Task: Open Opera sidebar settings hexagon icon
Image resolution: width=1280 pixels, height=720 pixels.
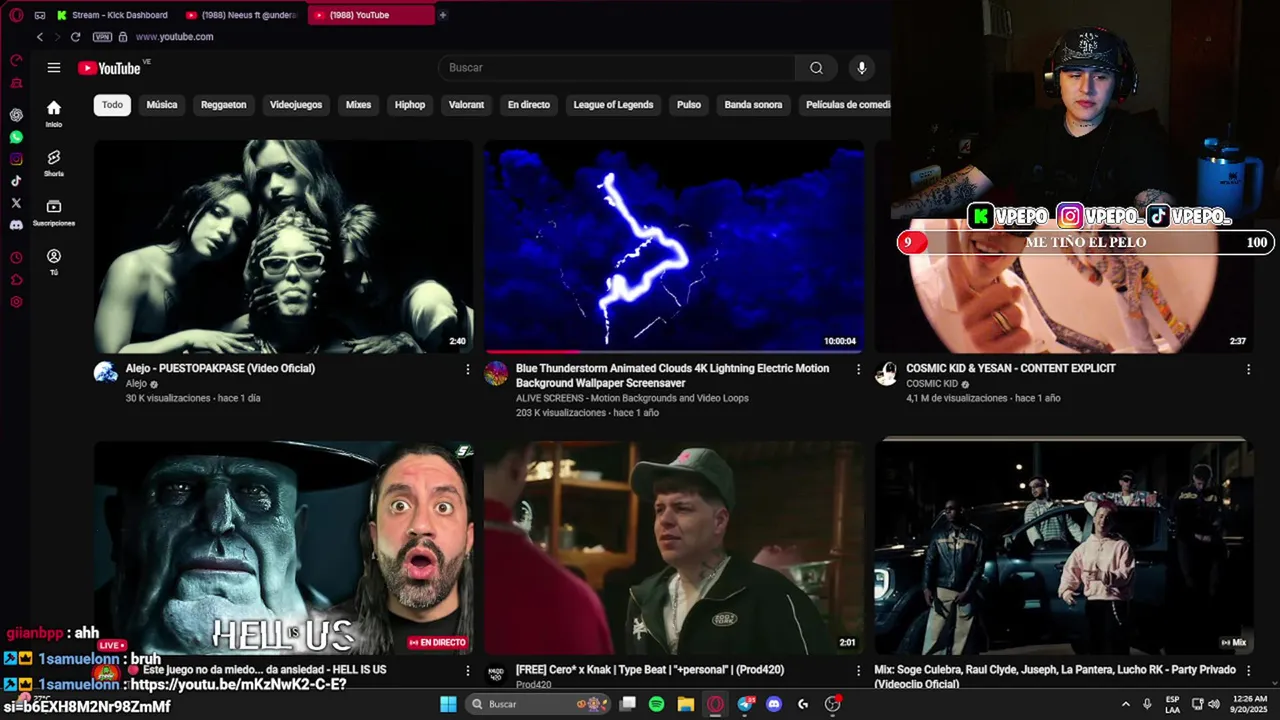Action: (x=16, y=302)
